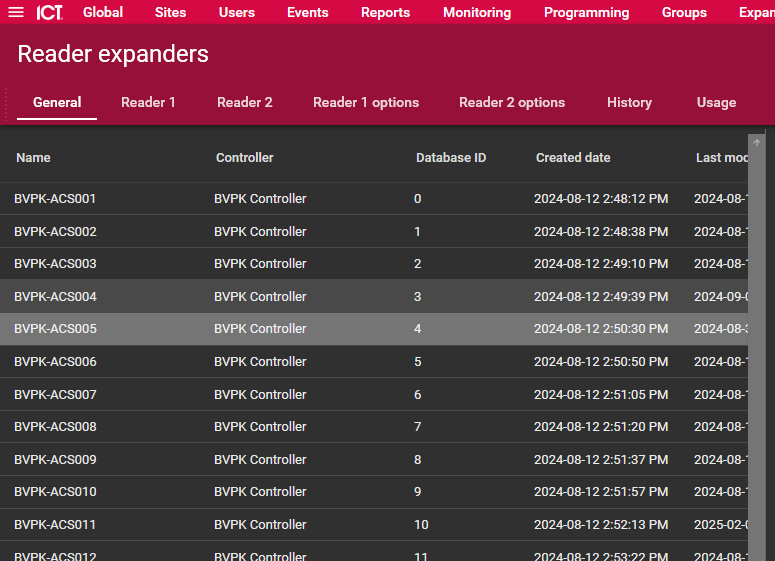Switch to the Reader 2 tab
This screenshot has width=775, height=561.
(245, 102)
